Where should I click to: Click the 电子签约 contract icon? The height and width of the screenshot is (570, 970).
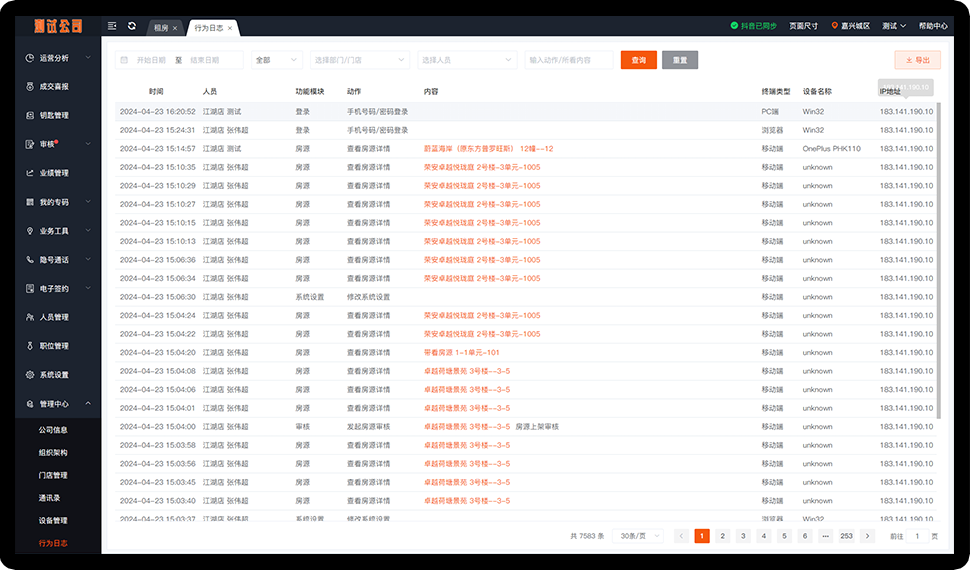(30, 288)
